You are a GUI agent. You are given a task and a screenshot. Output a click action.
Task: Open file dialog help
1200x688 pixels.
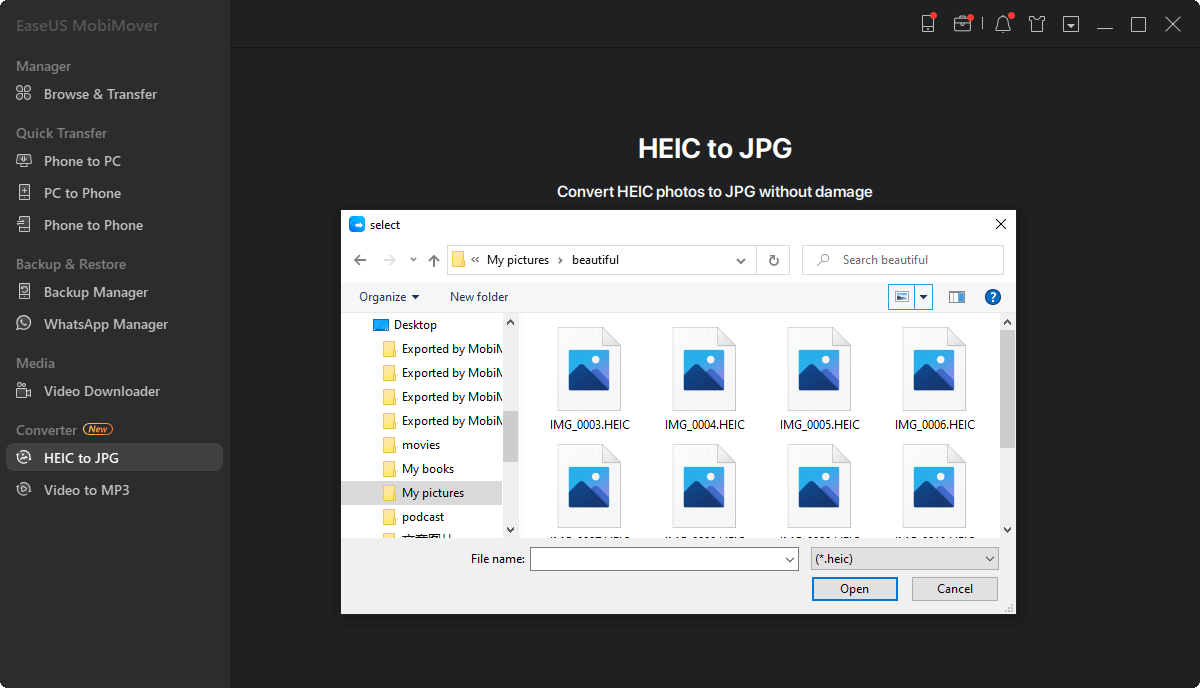(993, 297)
